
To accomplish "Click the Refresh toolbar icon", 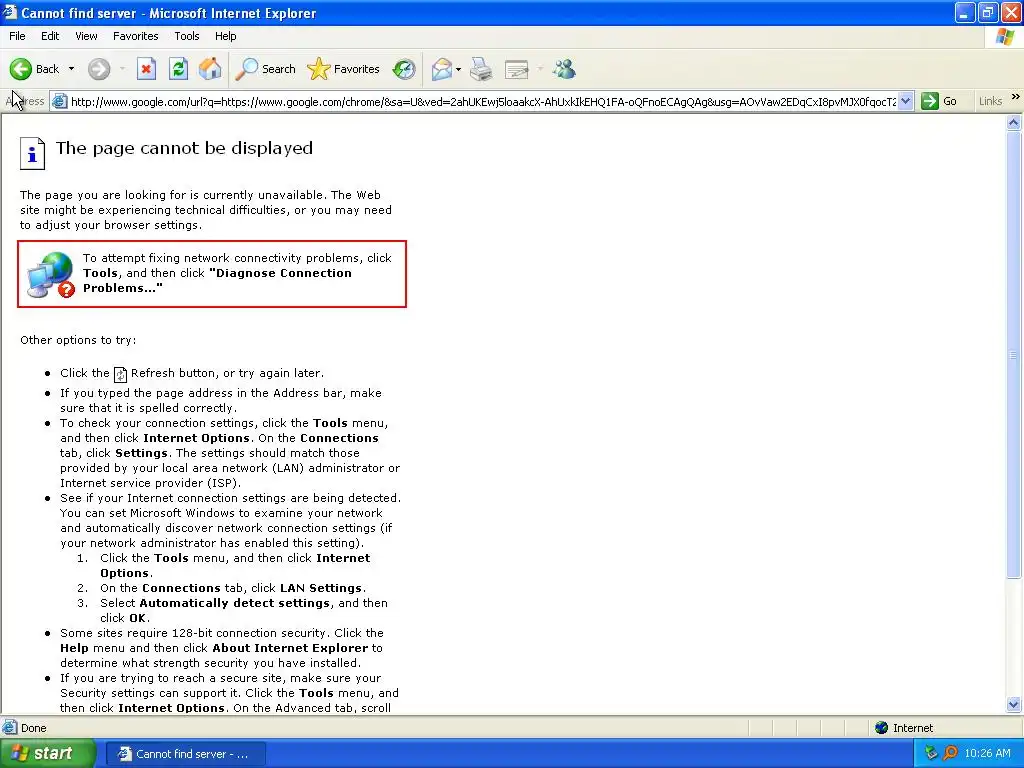I will (178, 69).
